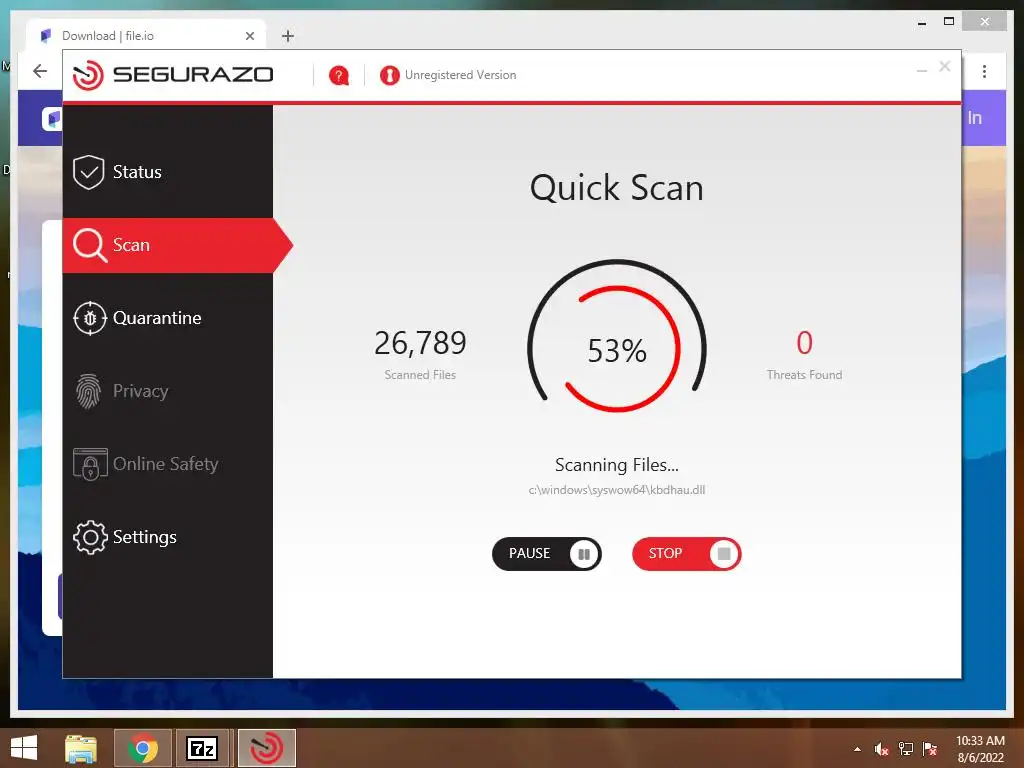Viewport: 1024px width, 768px height.
Task: Open the Chrome three-dot menu
Action: coord(984,71)
